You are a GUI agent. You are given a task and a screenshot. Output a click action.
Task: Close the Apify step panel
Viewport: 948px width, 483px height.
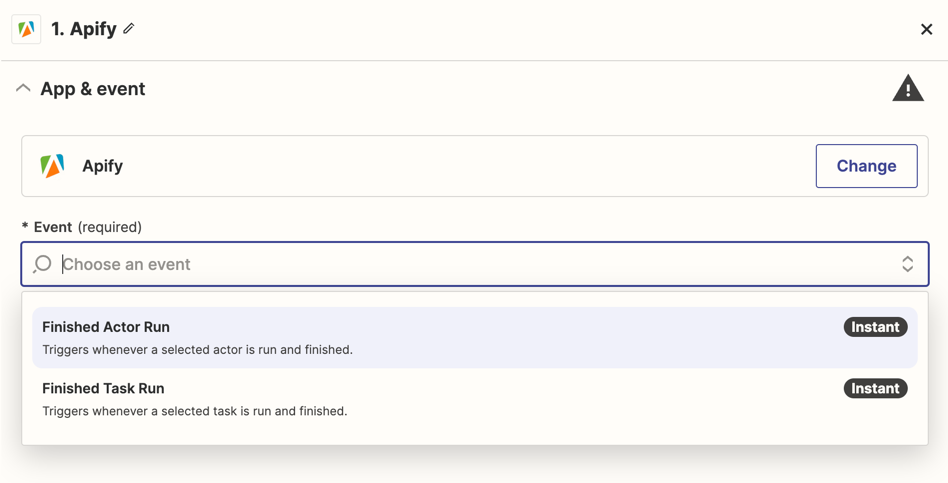click(926, 29)
